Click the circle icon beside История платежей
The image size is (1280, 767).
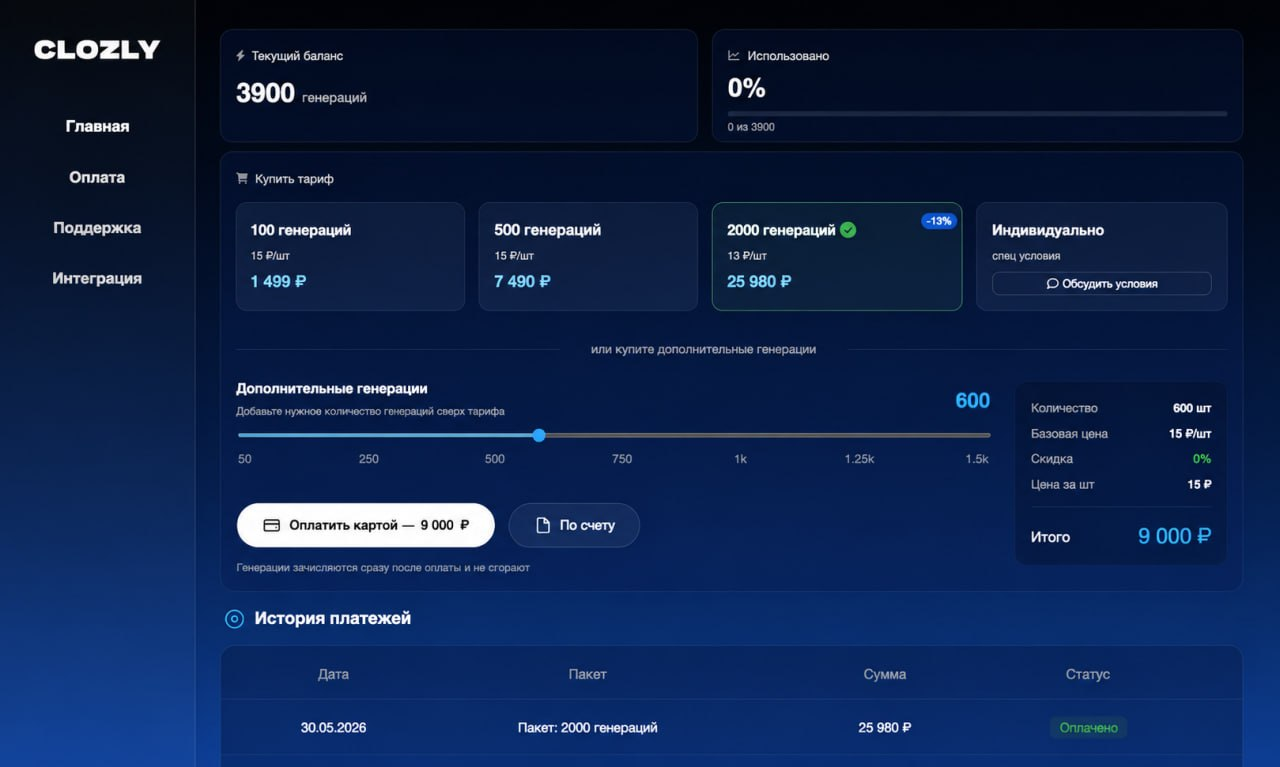pos(234,619)
